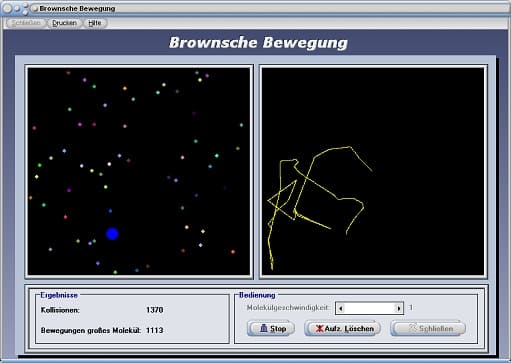Click the large blue molecule
This screenshot has height=363, width=511.
click(112, 234)
